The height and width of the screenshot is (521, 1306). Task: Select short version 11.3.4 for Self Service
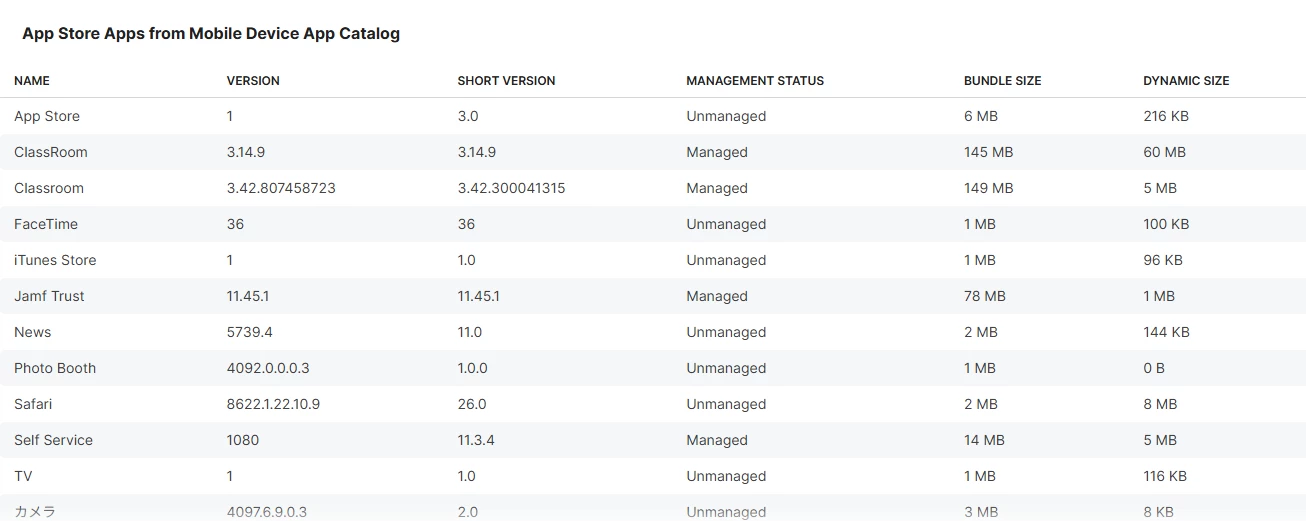pos(476,440)
